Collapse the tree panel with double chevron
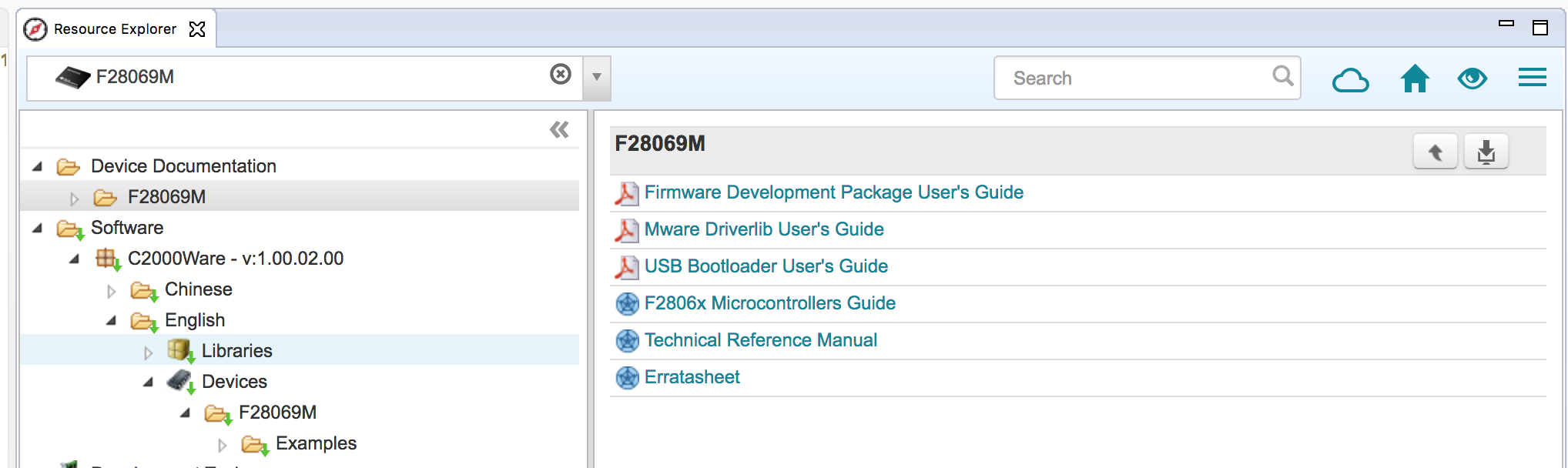The image size is (1568, 468). pyautogui.click(x=560, y=129)
